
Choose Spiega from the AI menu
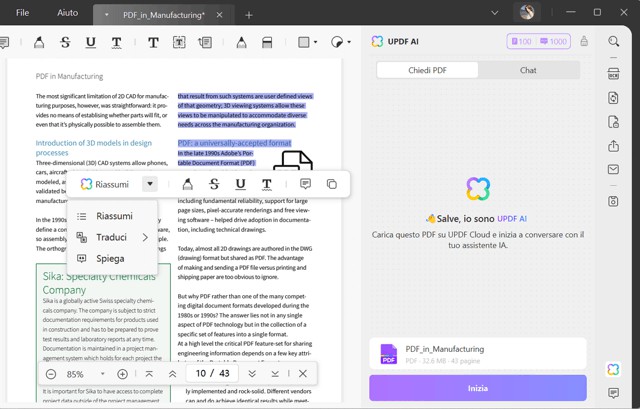point(110,258)
